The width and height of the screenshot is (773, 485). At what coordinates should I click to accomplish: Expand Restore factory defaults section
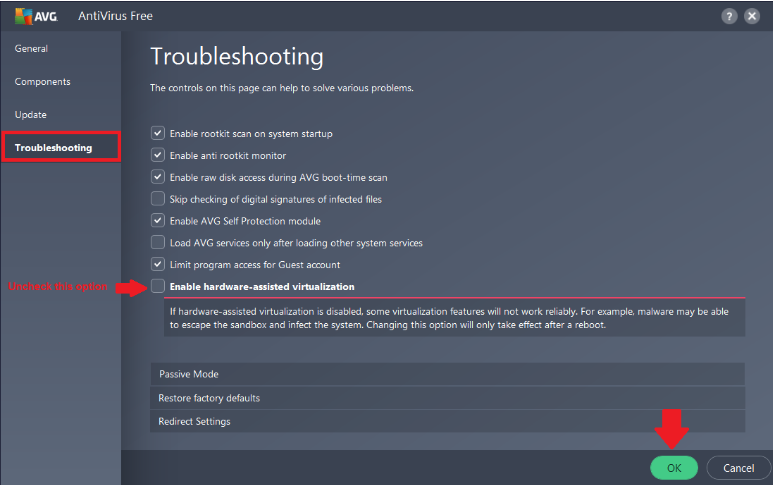point(447,398)
